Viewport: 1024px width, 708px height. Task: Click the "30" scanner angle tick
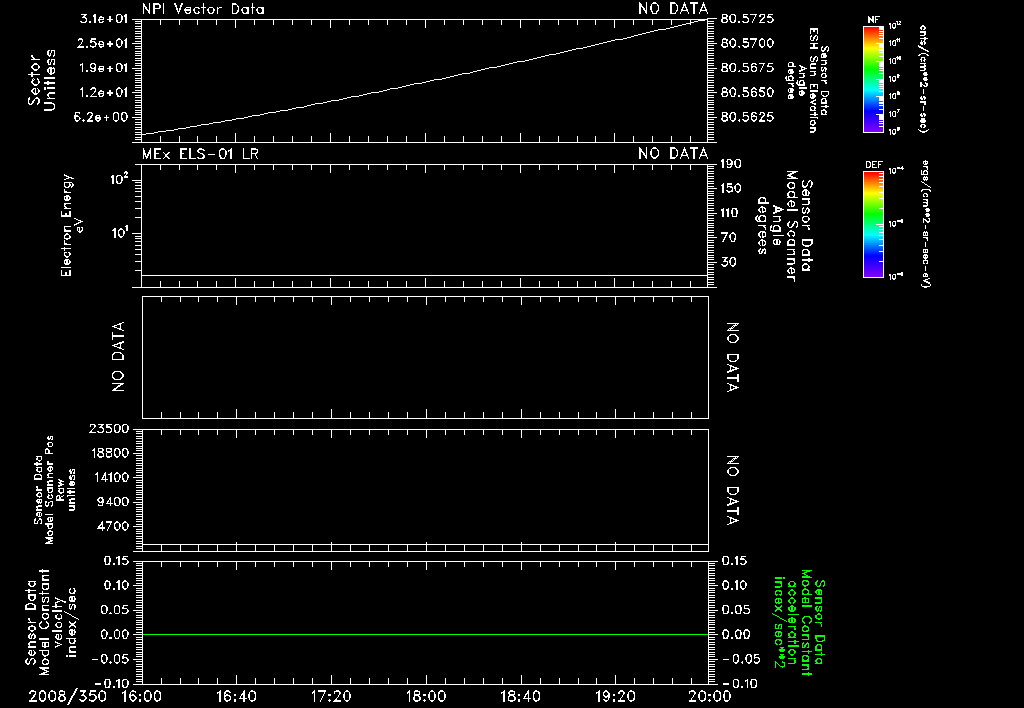click(x=728, y=262)
